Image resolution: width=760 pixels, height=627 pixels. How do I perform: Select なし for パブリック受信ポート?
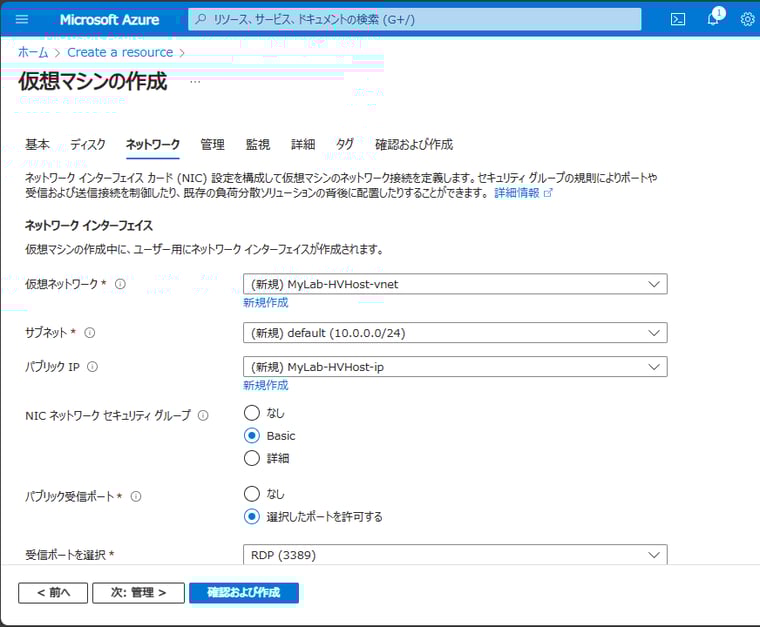tap(252, 494)
